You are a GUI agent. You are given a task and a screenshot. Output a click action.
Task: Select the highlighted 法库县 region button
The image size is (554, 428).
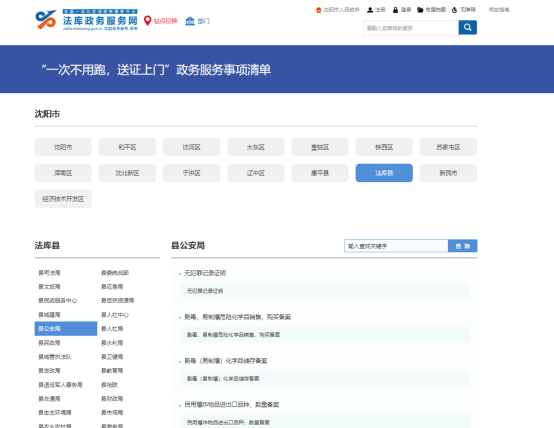[x=384, y=173]
